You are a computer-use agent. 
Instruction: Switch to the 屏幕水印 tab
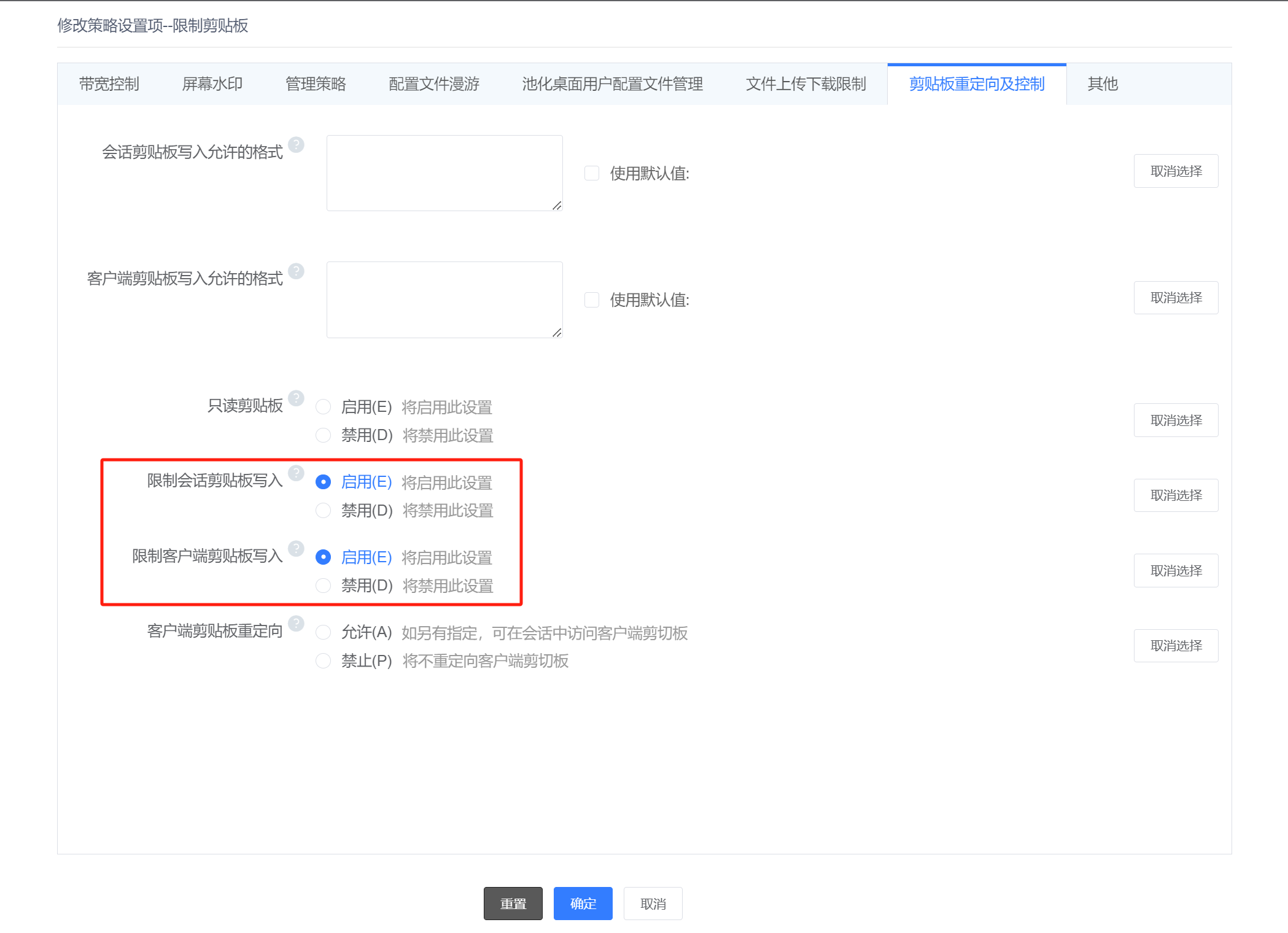pyautogui.click(x=212, y=84)
